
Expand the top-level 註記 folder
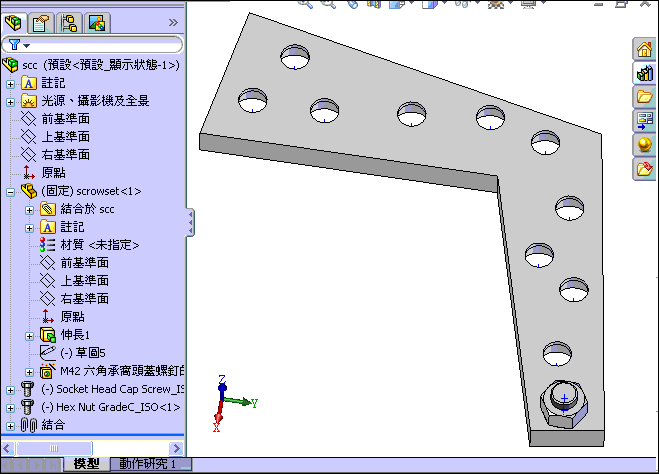click(11, 84)
